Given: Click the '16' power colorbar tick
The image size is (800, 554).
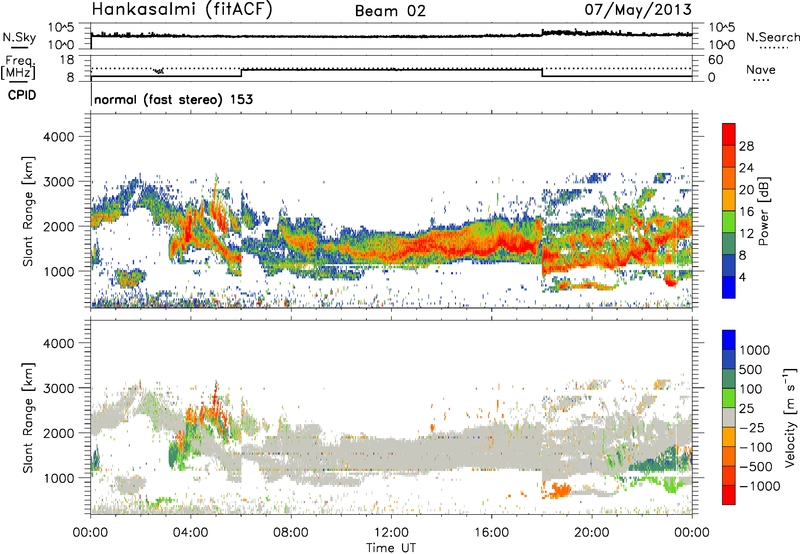Looking at the screenshot, I should tap(746, 212).
